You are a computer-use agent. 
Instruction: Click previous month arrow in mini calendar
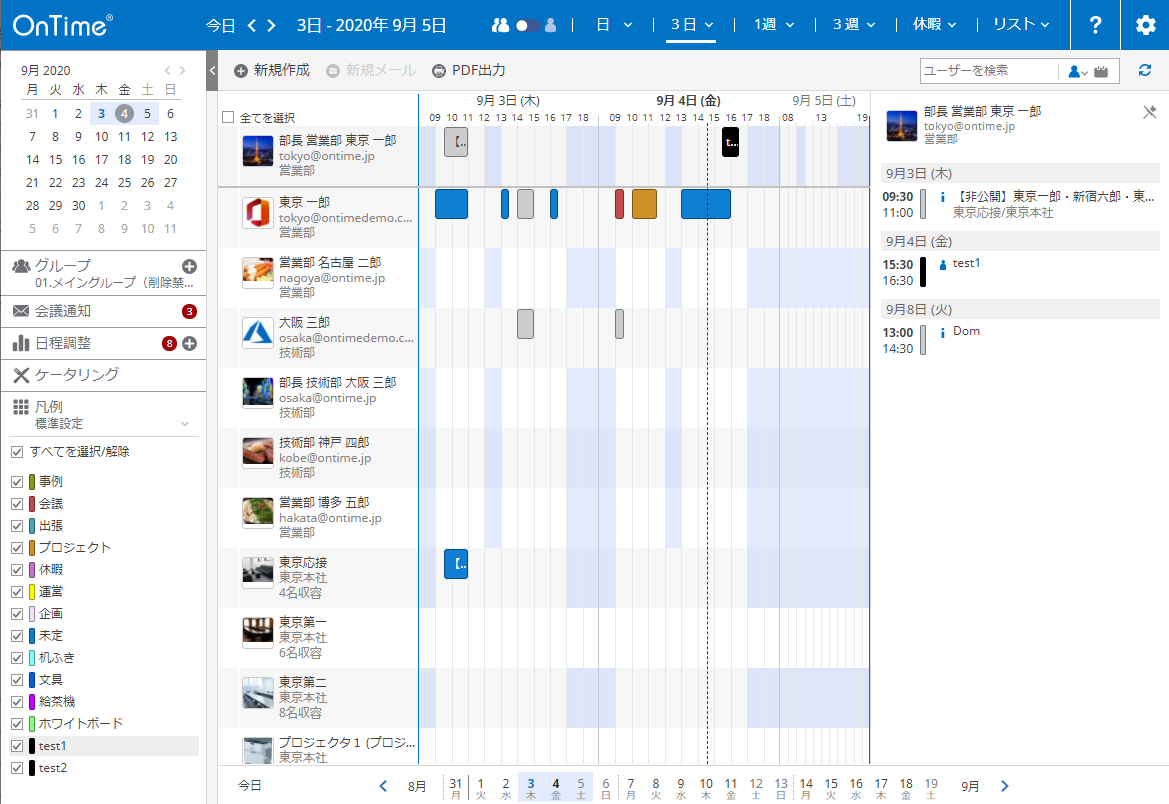pos(168,70)
